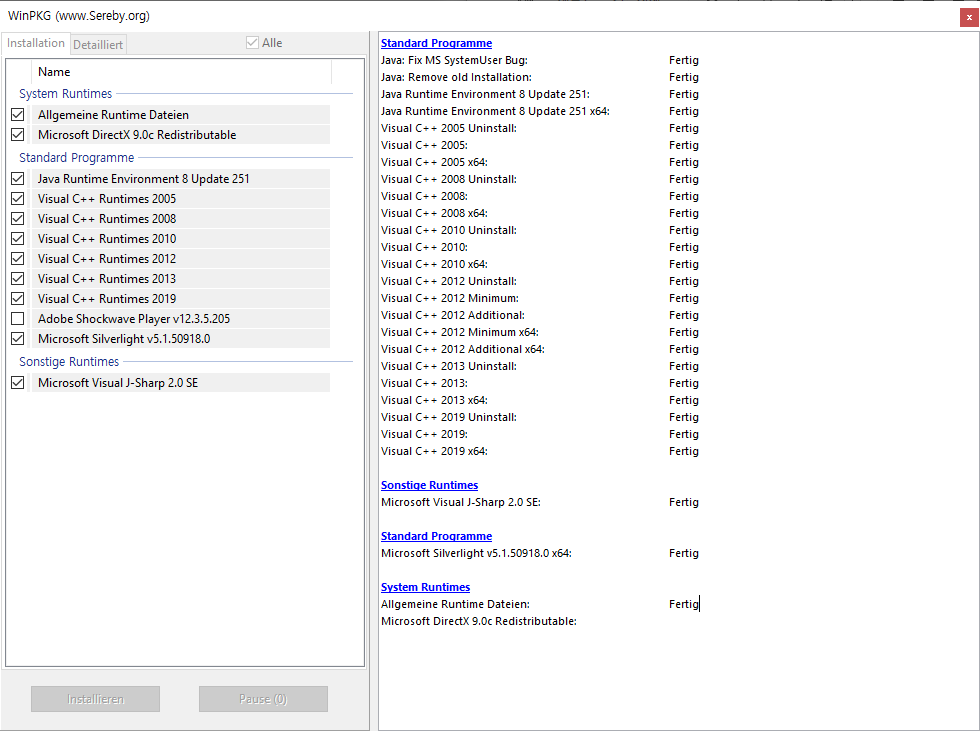The image size is (980, 731).
Task: Select the Microsoft Silverlight v5.1.50918.0 row
Action: click(x=181, y=339)
